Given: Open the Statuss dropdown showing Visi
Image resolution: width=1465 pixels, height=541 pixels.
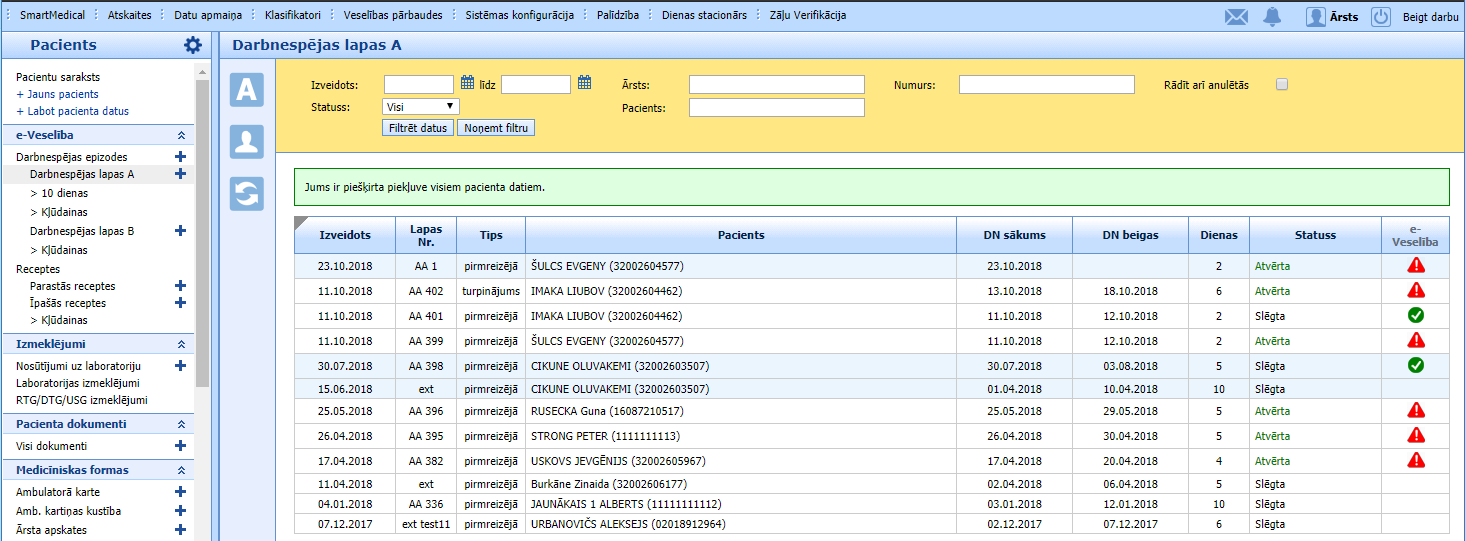Looking at the screenshot, I should (x=421, y=106).
